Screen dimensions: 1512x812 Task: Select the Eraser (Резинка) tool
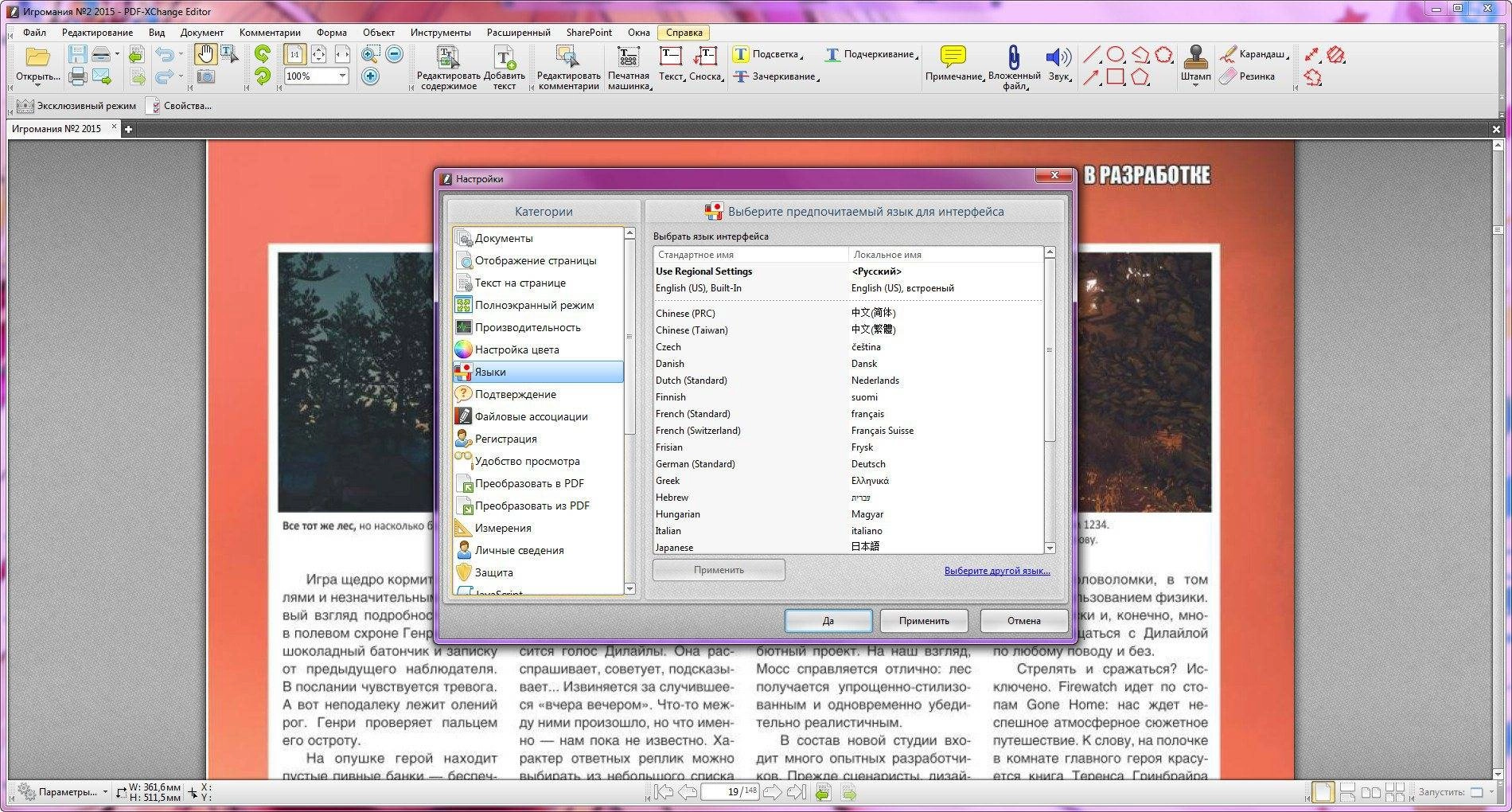click(1247, 76)
